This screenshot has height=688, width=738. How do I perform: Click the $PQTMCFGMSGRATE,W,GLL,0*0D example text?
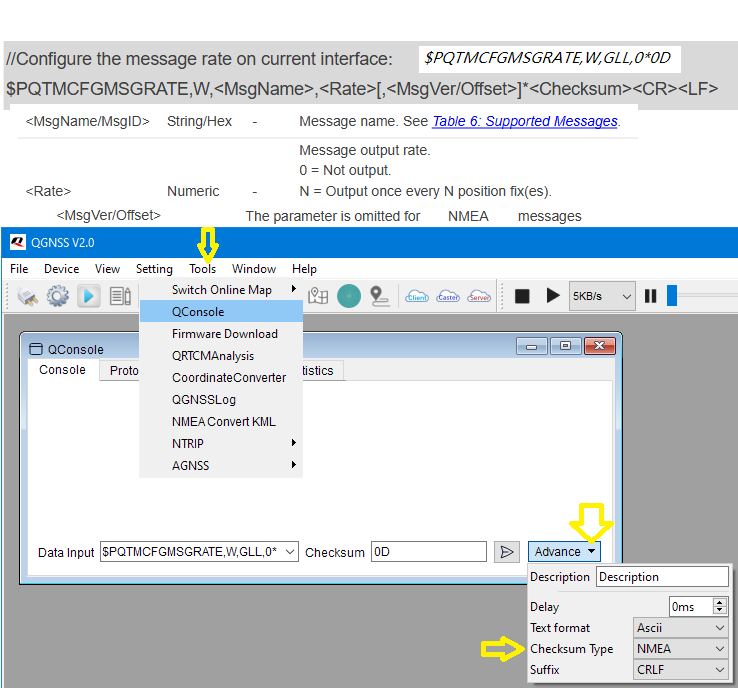coord(548,58)
